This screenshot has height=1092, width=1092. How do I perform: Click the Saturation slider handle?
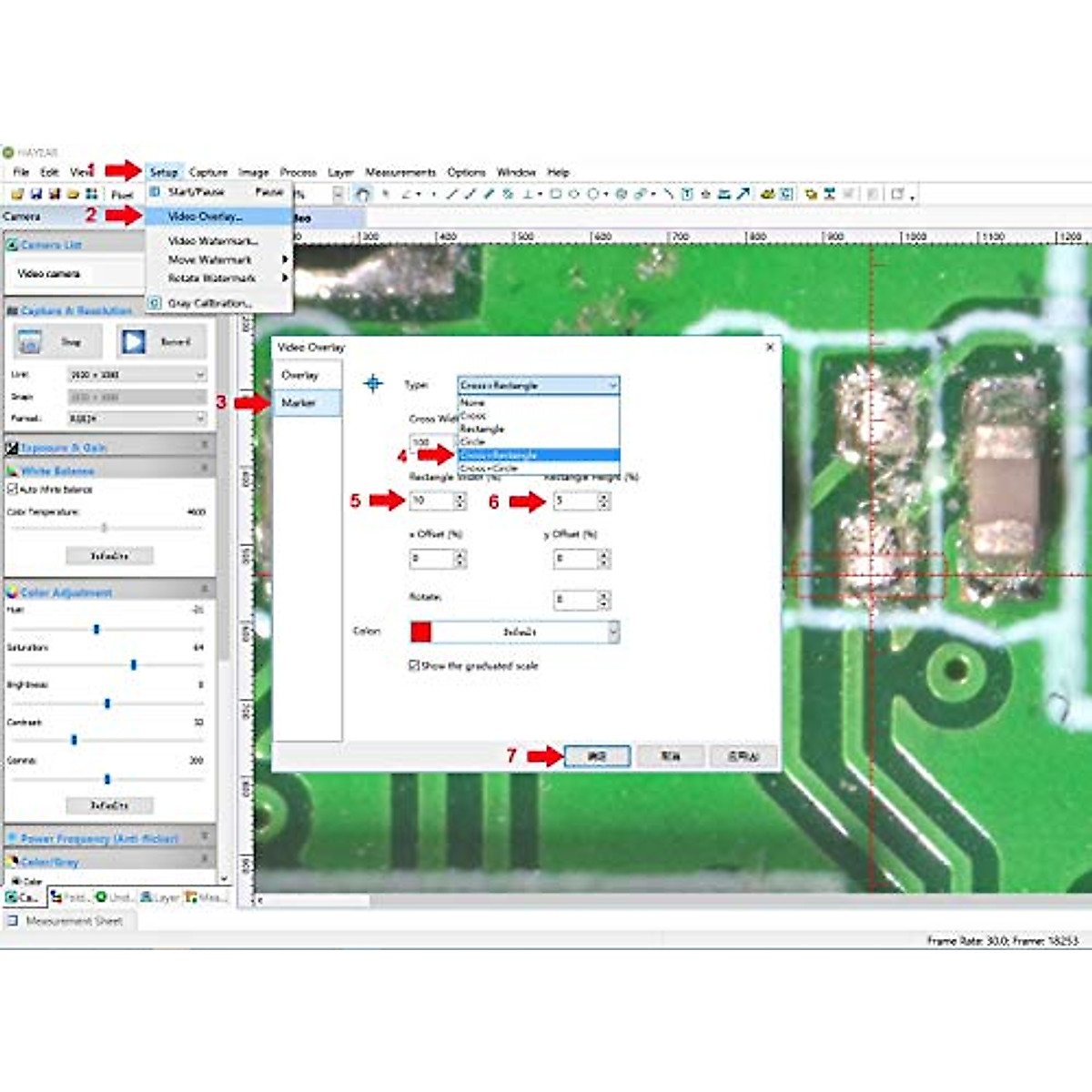coord(134,665)
